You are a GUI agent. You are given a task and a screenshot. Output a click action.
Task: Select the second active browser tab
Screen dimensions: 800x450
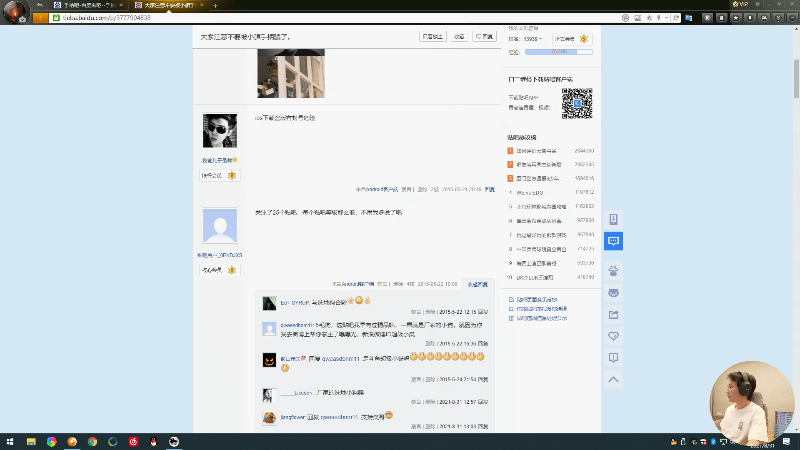[168, 5]
